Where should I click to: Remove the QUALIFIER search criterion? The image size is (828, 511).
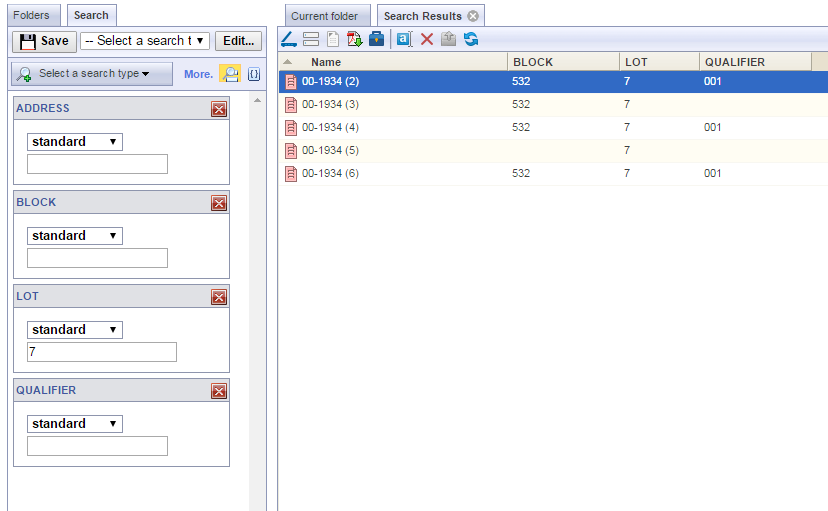(x=219, y=391)
